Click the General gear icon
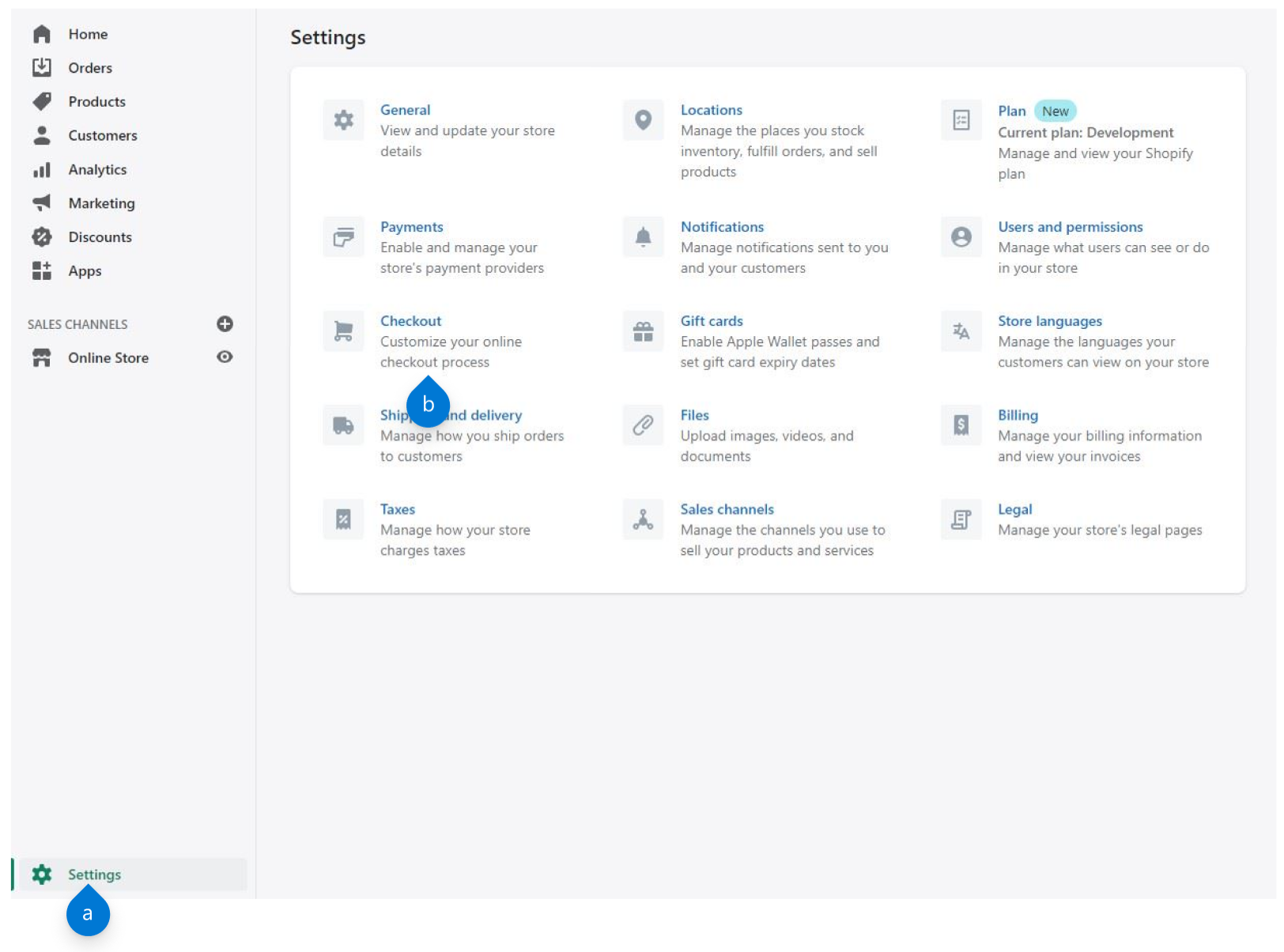1284x952 pixels. (x=343, y=120)
